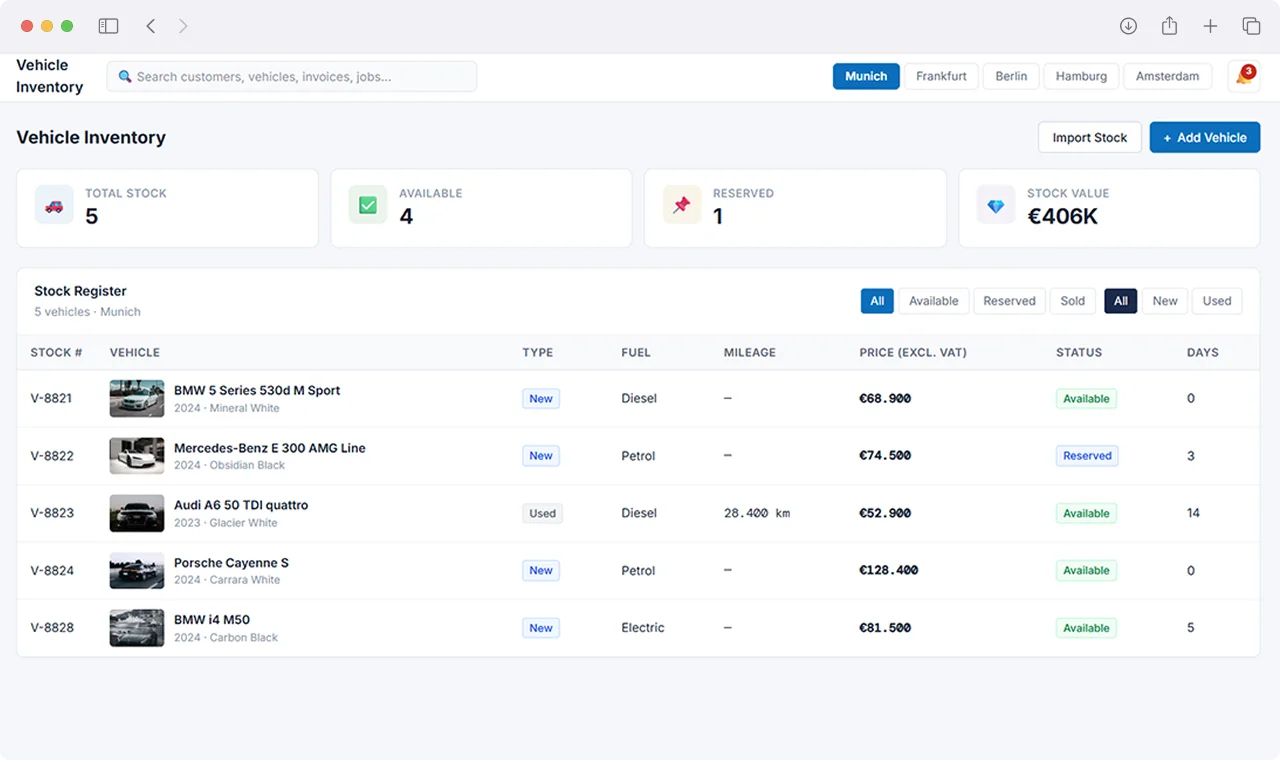Open the Mercedes-Benz E 300 thumbnail
The height and width of the screenshot is (760, 1280).
tap(137, 456)
